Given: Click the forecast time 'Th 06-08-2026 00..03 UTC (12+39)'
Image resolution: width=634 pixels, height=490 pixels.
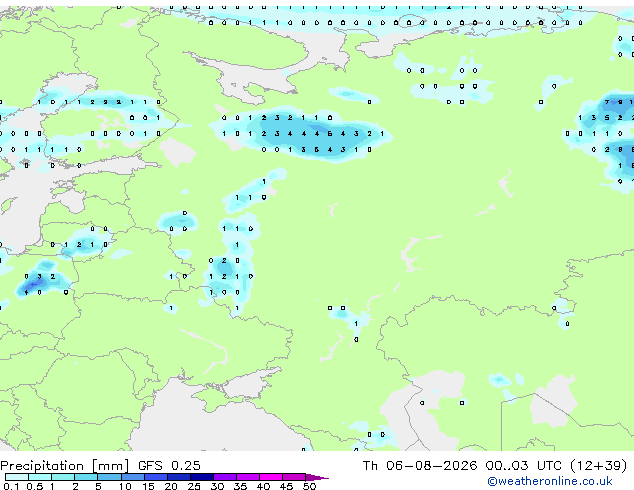Looking at the screenshot, I should [495, 466].
